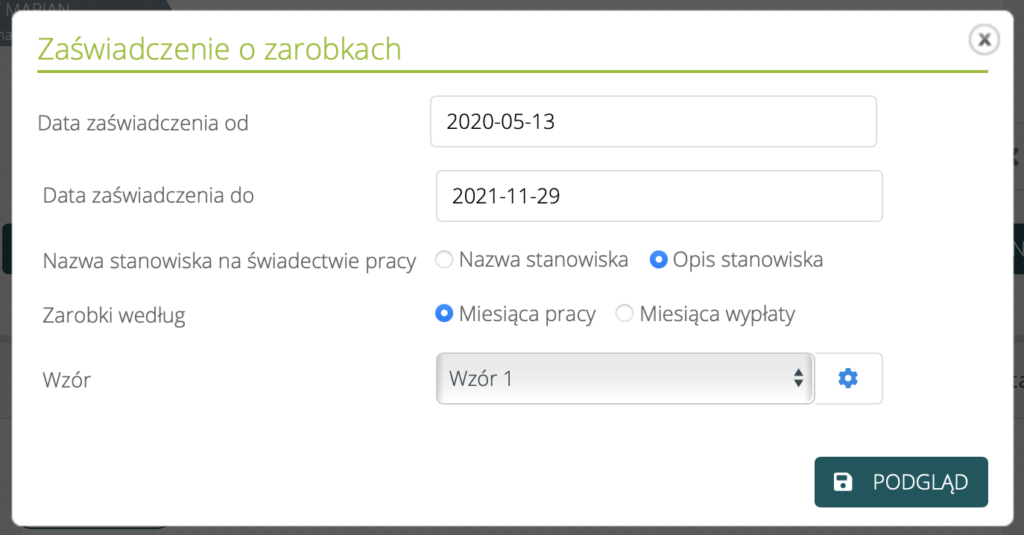The width and height of the screenshot is (1024, 535).
Task: Switch earnings to Miesiąca wypłaty radio
Action: [x=625, y=314]
